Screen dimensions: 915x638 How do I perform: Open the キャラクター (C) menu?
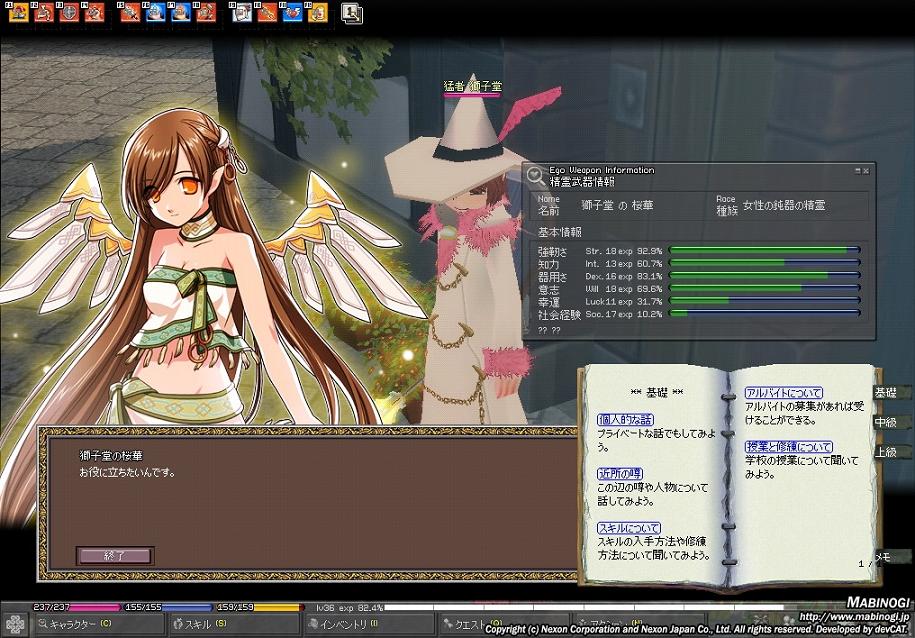pos(99,624)
